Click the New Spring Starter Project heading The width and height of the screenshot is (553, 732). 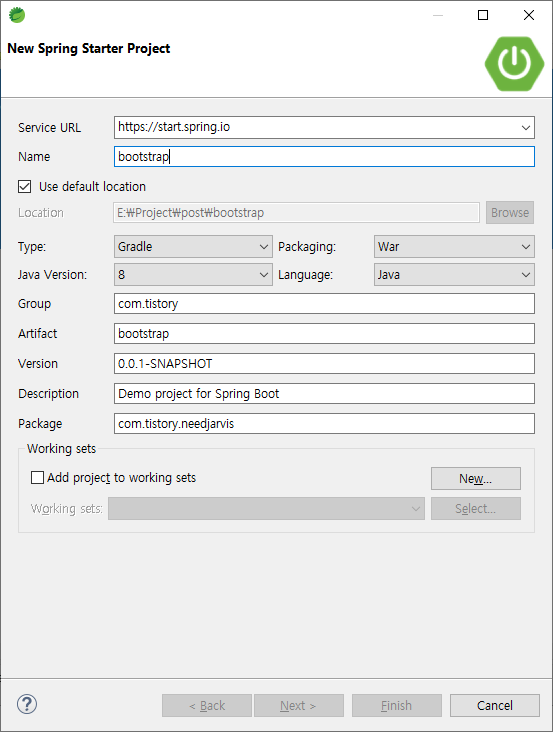tap(89, 49)
